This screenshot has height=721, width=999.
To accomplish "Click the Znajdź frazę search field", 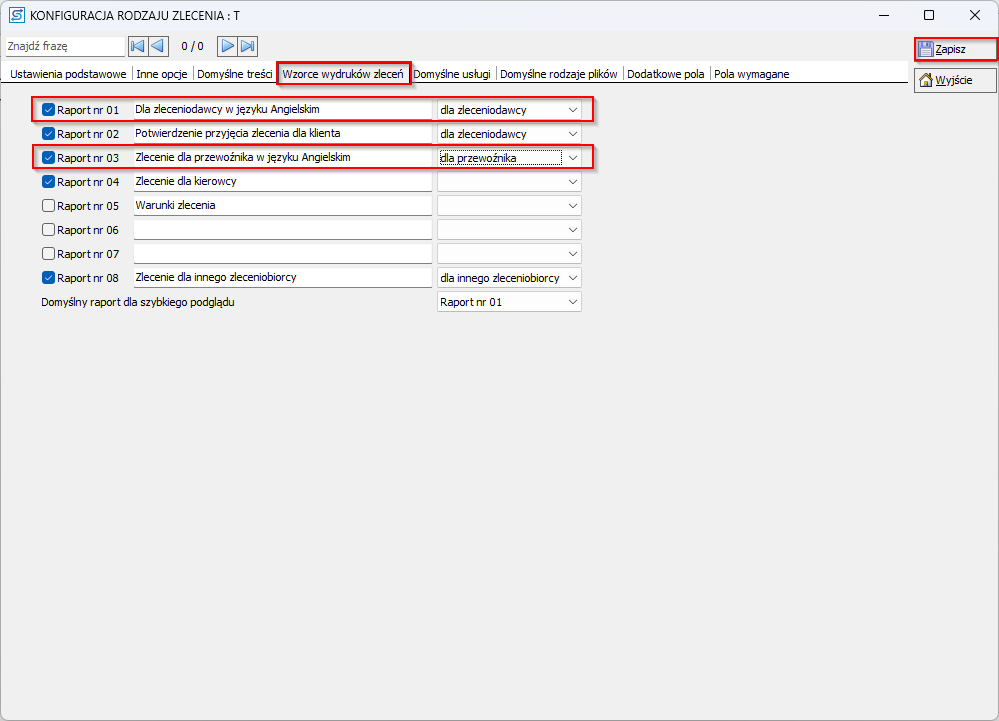I will (x=64, y=46).
